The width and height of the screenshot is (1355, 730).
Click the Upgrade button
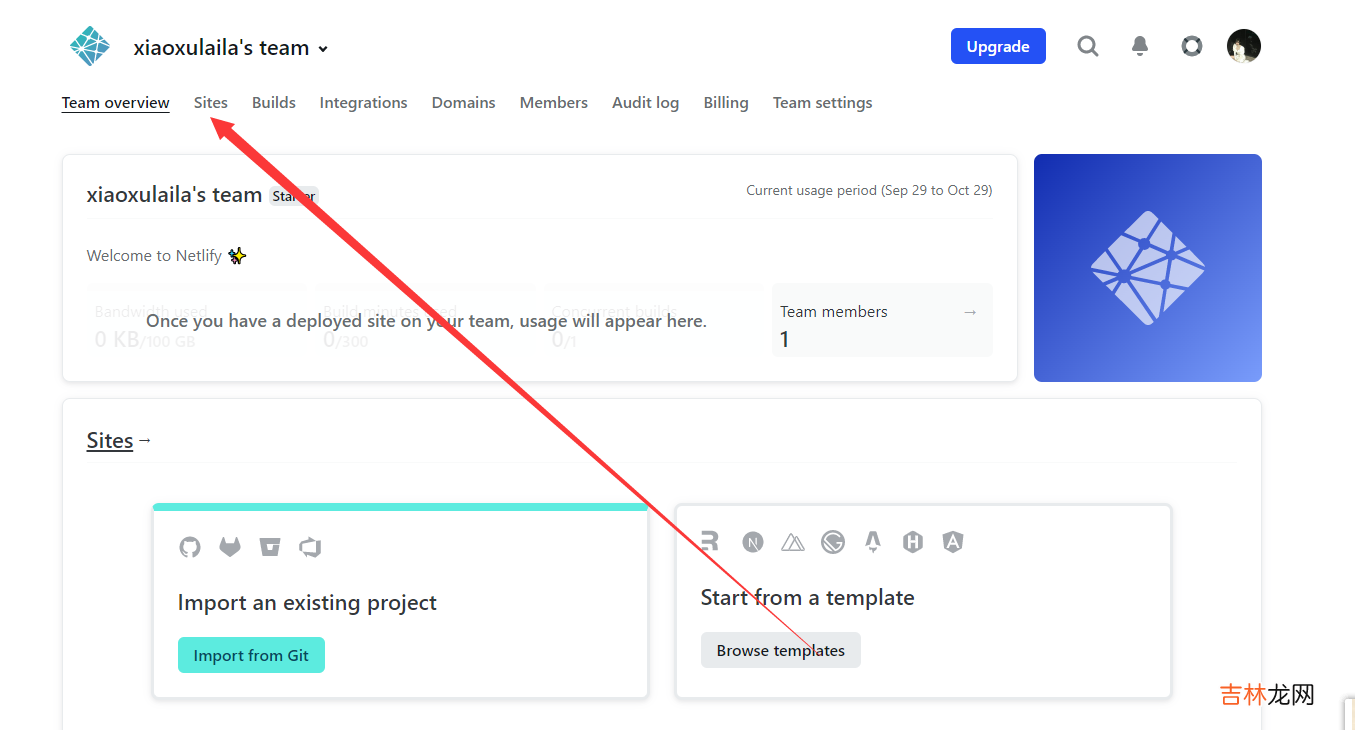point(997,46)
